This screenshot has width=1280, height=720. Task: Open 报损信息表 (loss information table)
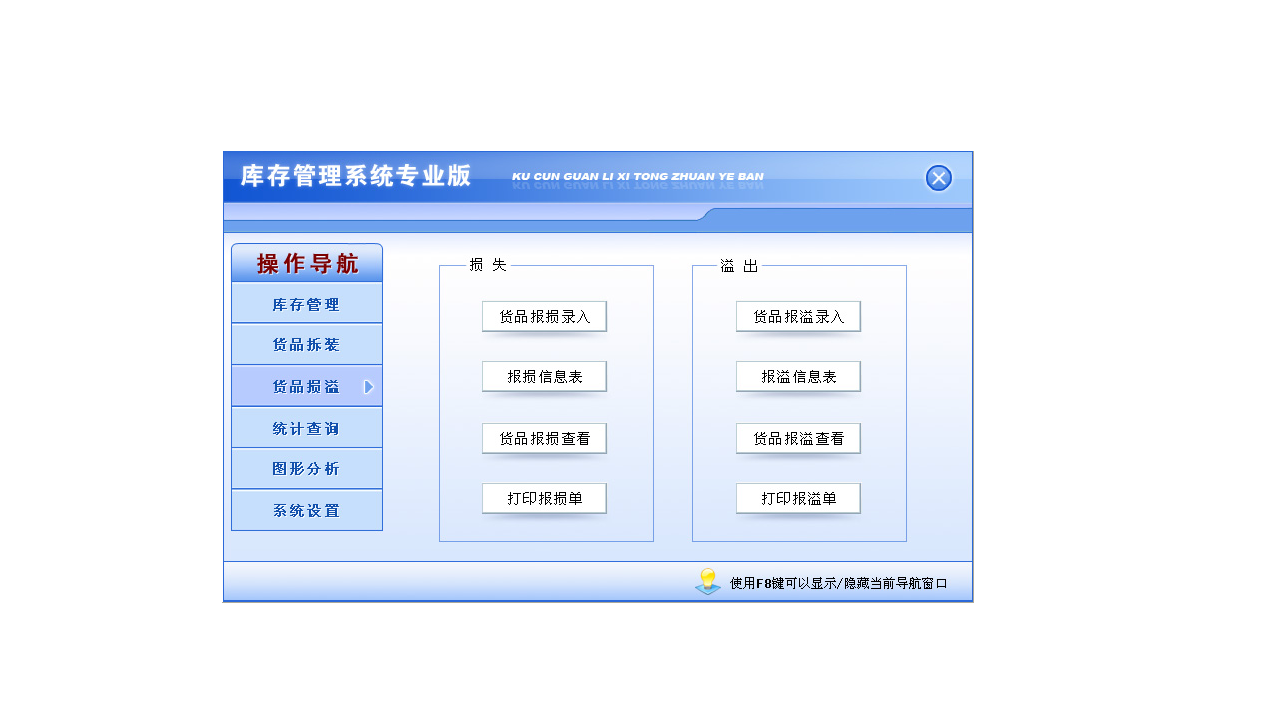(x=544, y=376)
